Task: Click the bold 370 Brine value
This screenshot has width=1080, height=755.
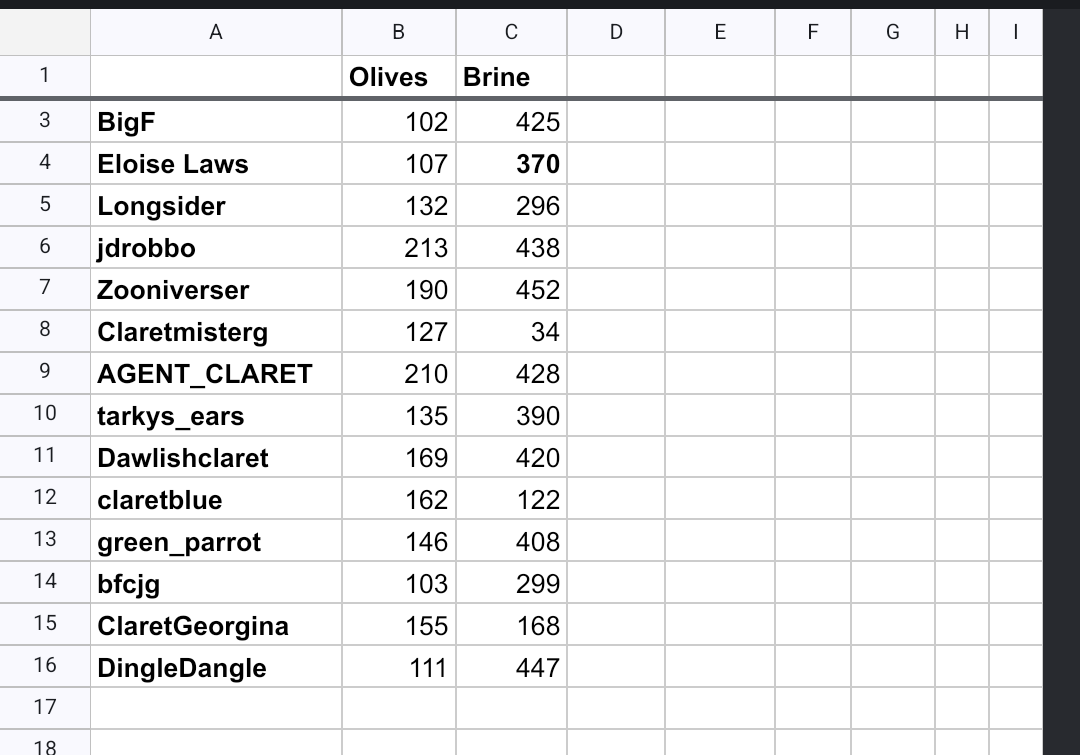Action: click(511, 164)
